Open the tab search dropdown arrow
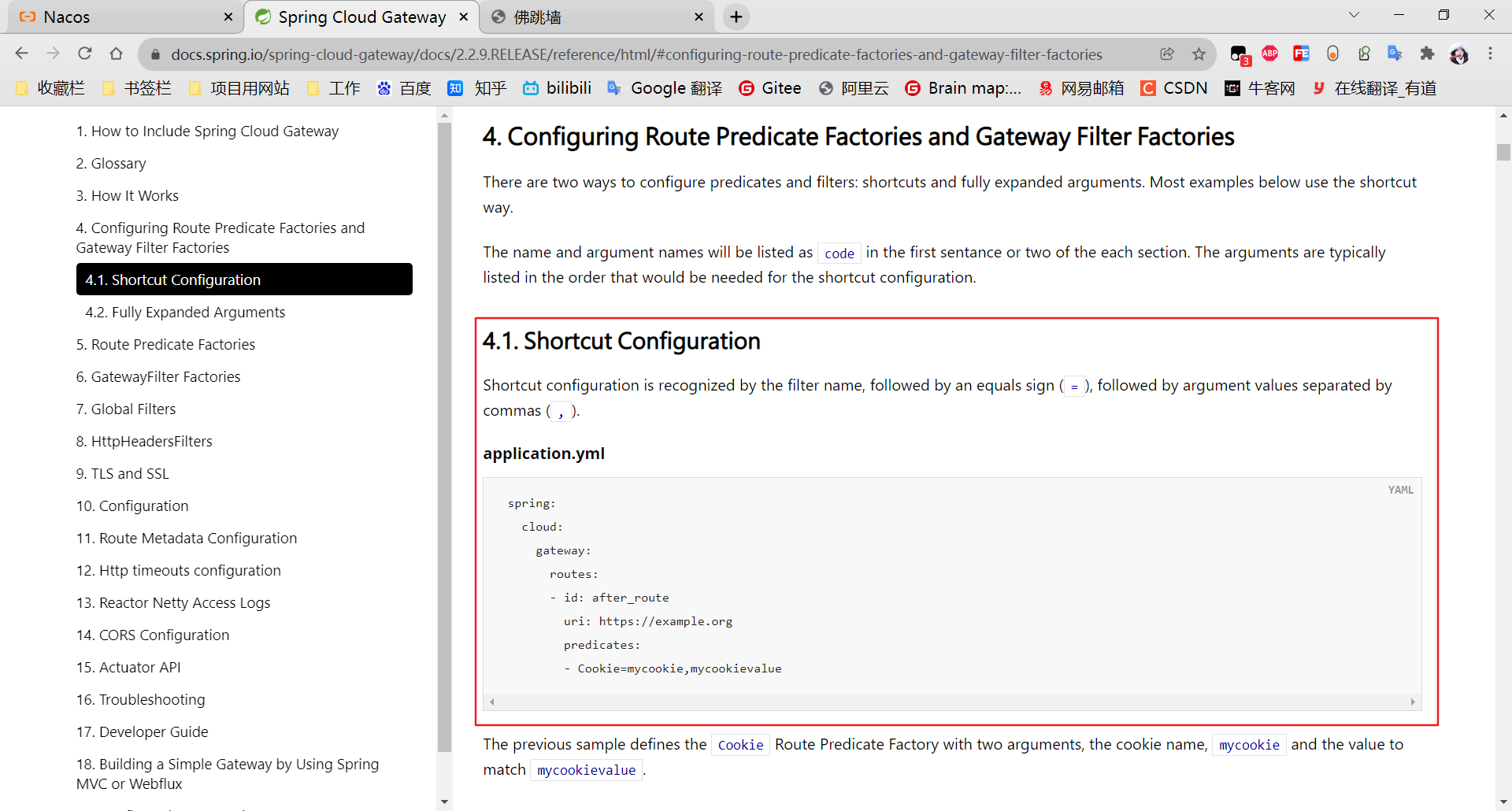The image size is (1512, 811). coord(1354,15)
